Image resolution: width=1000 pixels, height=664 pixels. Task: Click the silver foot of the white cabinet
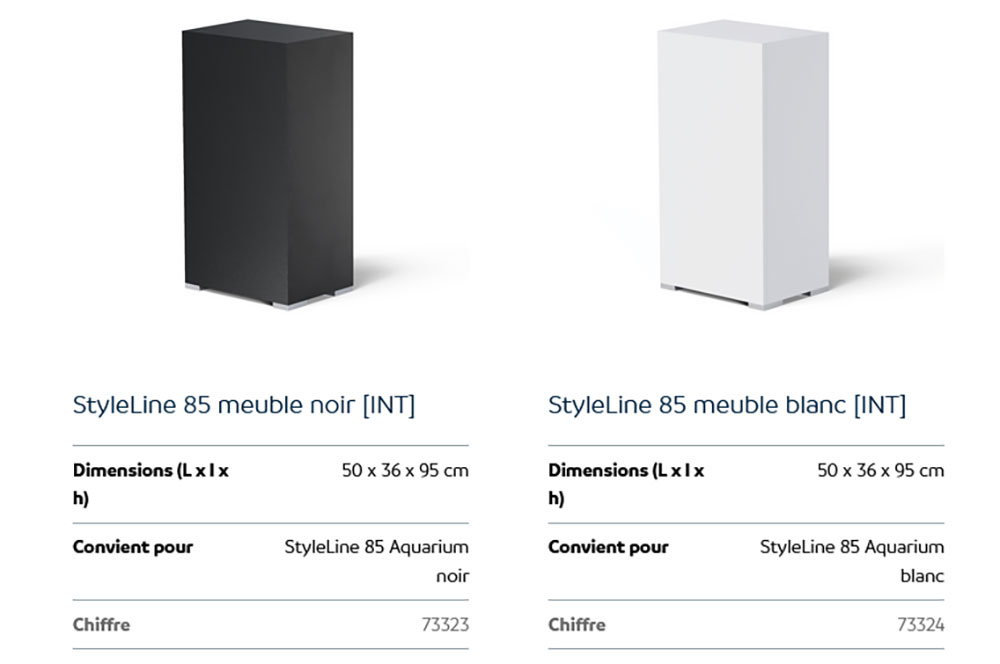click(x=764, y=306)
